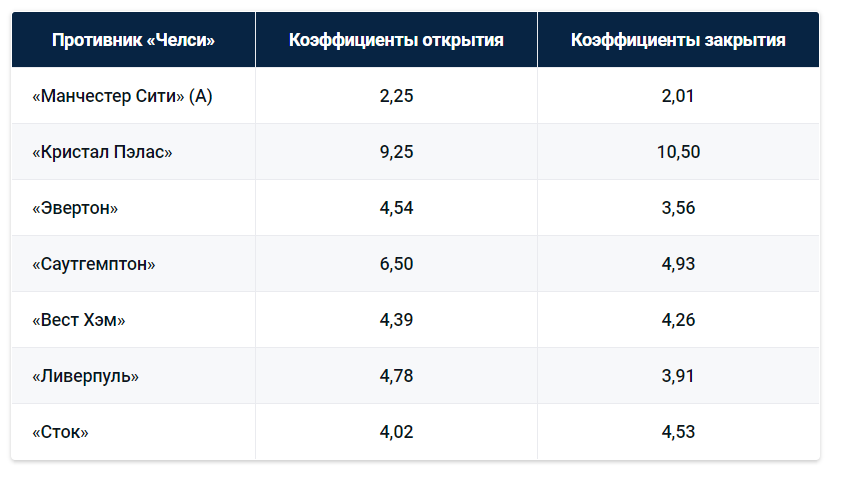This screenshot has width=842, height=491.
Task: Click opening odds value 6,50
Action: (396, 264)
